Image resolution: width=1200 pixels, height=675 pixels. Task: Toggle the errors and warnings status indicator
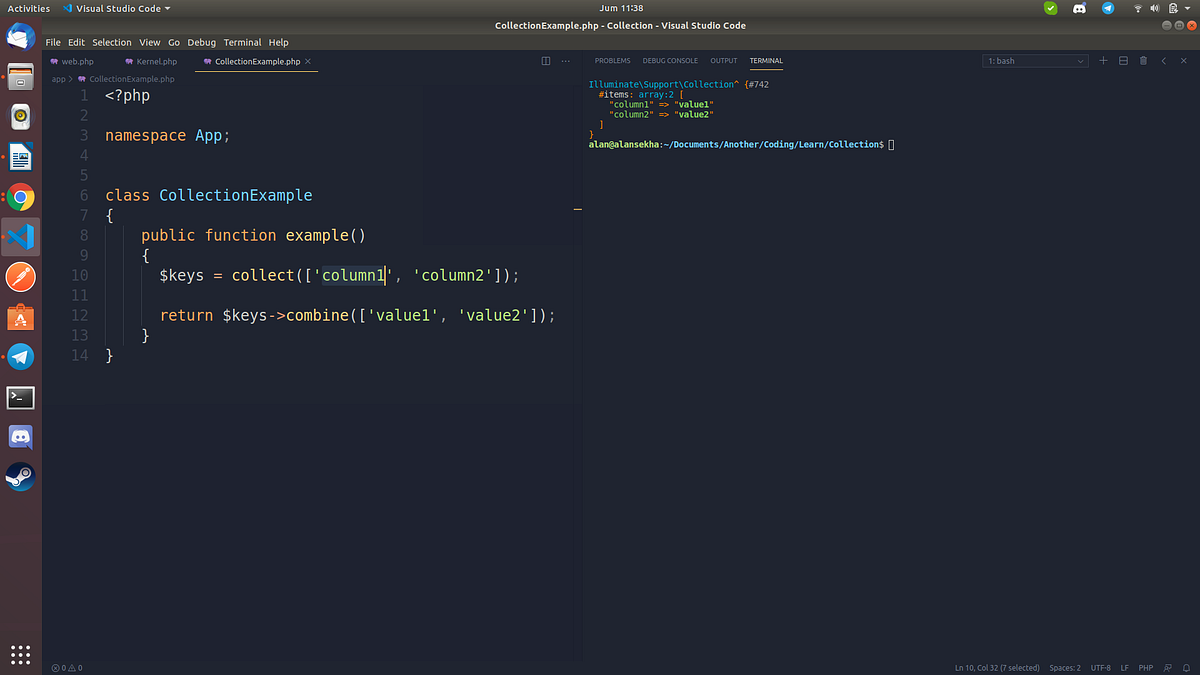(x=67, y=667)
